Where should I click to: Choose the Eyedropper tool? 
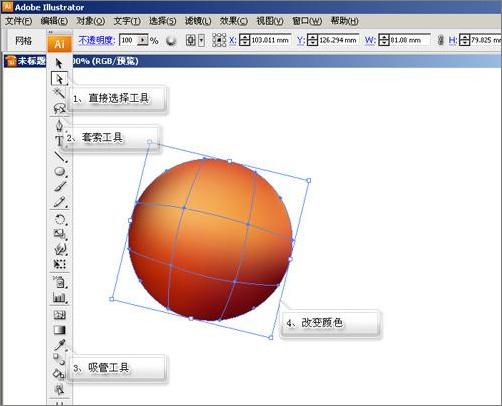(x=60, y=345)
